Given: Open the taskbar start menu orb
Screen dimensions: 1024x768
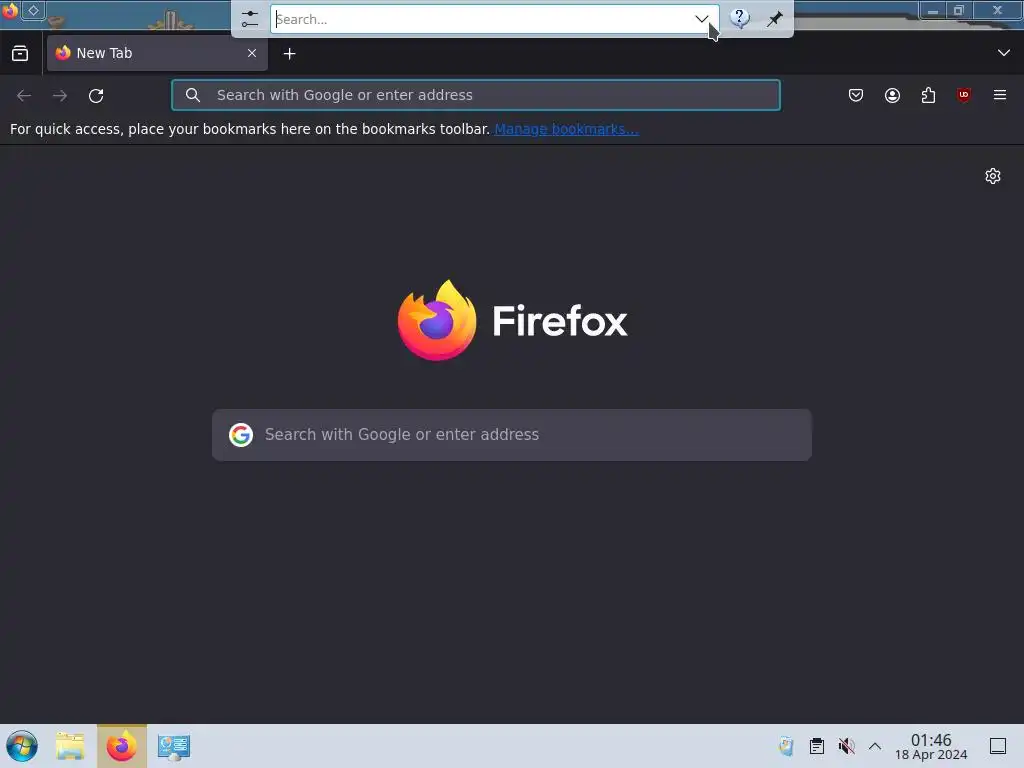Looking at the screenshot, I should point(22,746).
